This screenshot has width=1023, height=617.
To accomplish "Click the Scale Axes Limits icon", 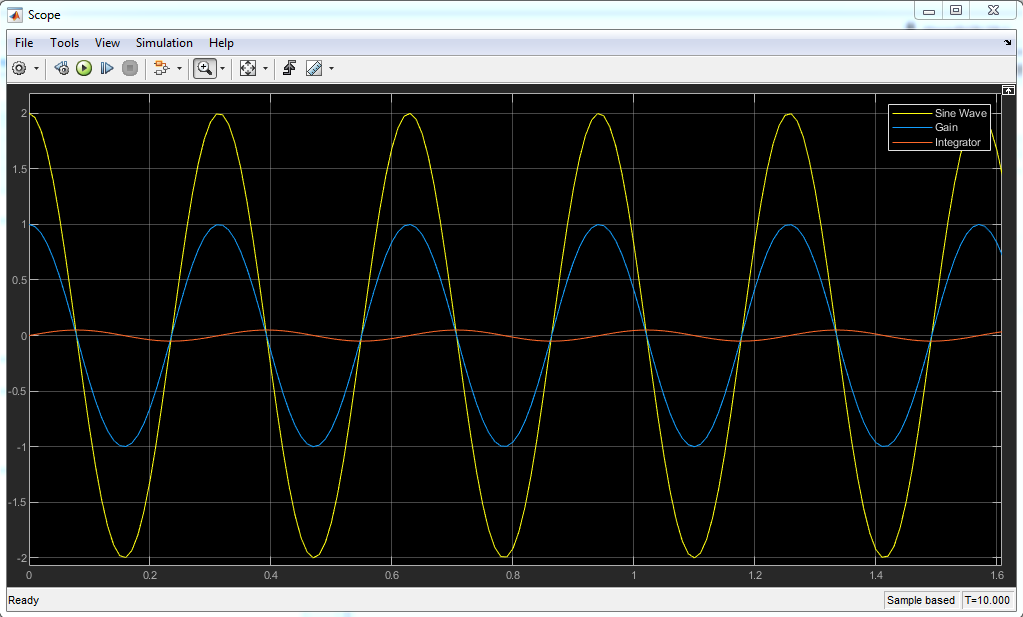I will coord(248,68).
